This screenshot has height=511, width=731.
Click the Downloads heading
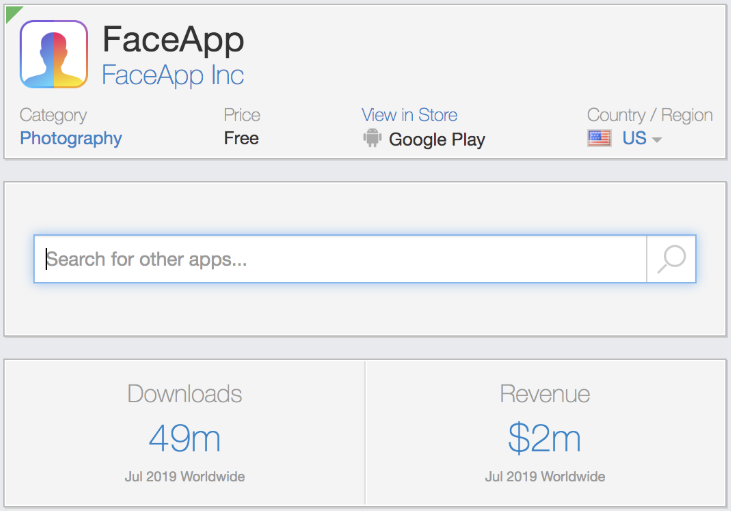(185, 394)
